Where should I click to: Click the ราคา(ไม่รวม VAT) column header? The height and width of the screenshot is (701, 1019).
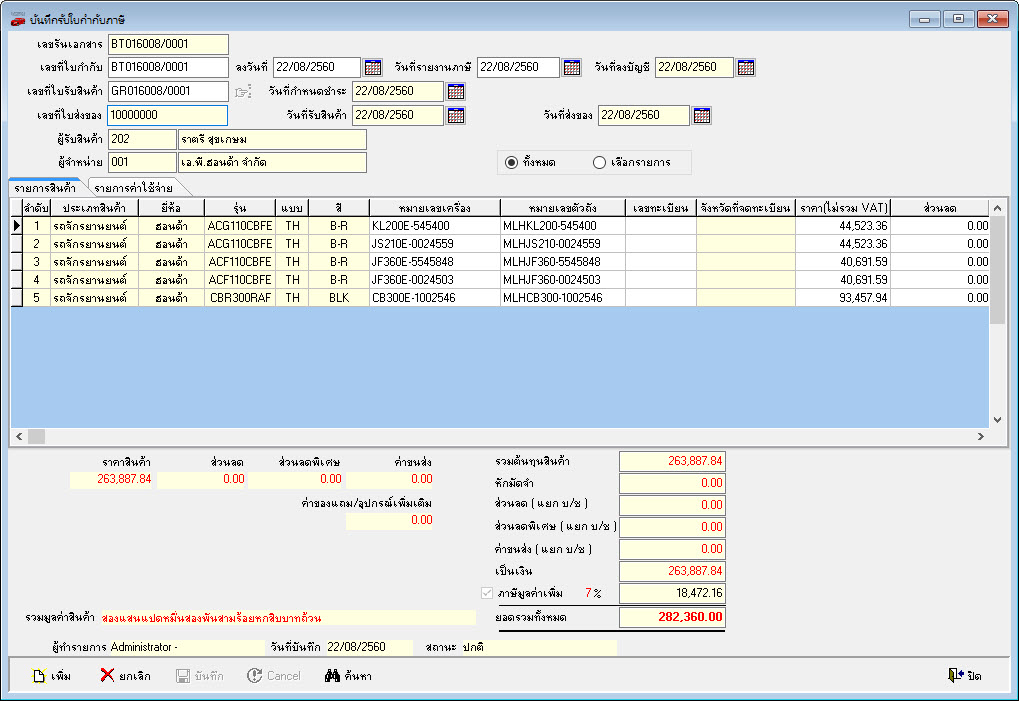click(x=843, y=208)
